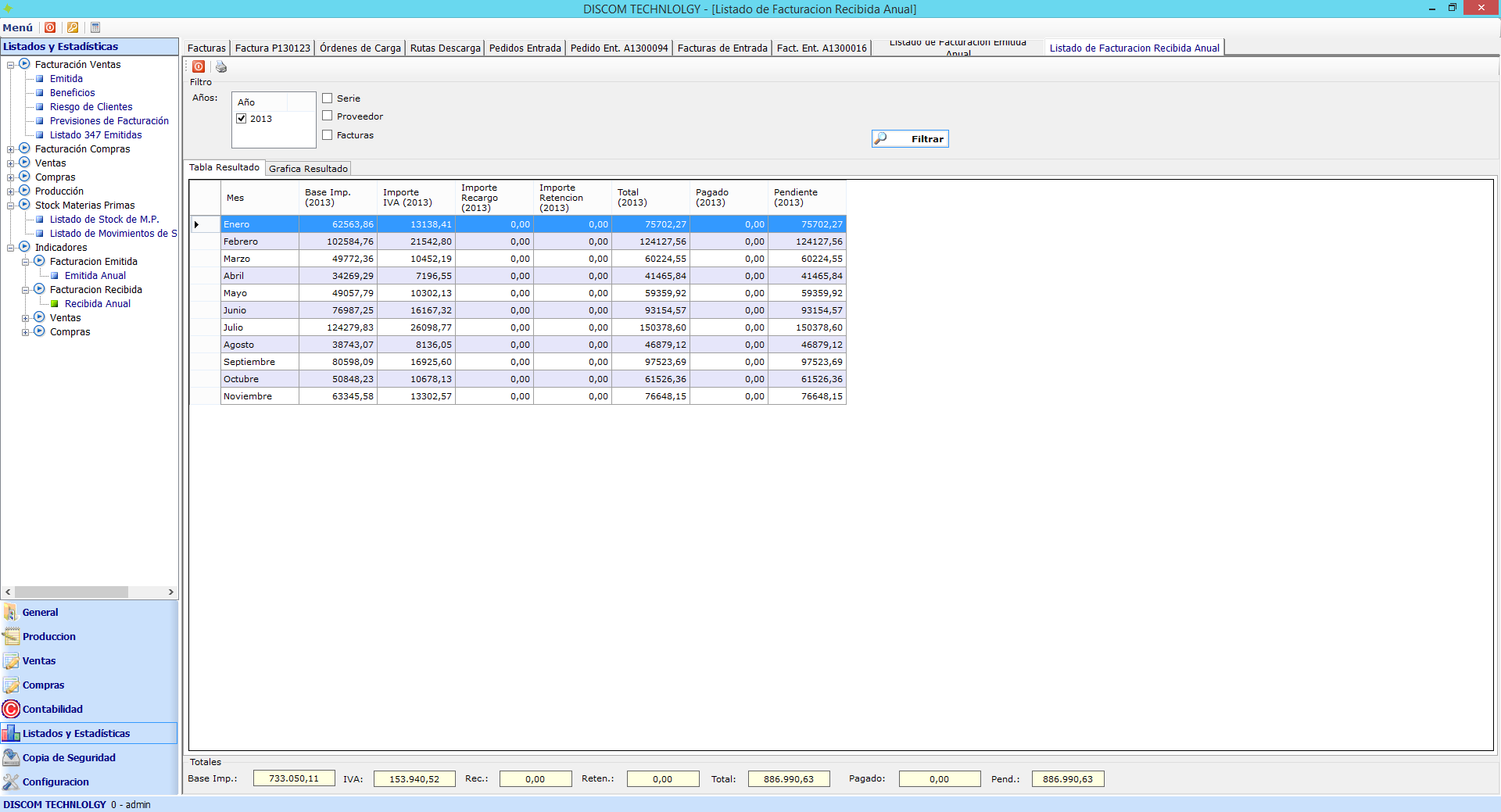The width and height of the screenshot is (1501, 812).
Task: Open the Riesgo de Clientes listing
Action: (91, 107)
